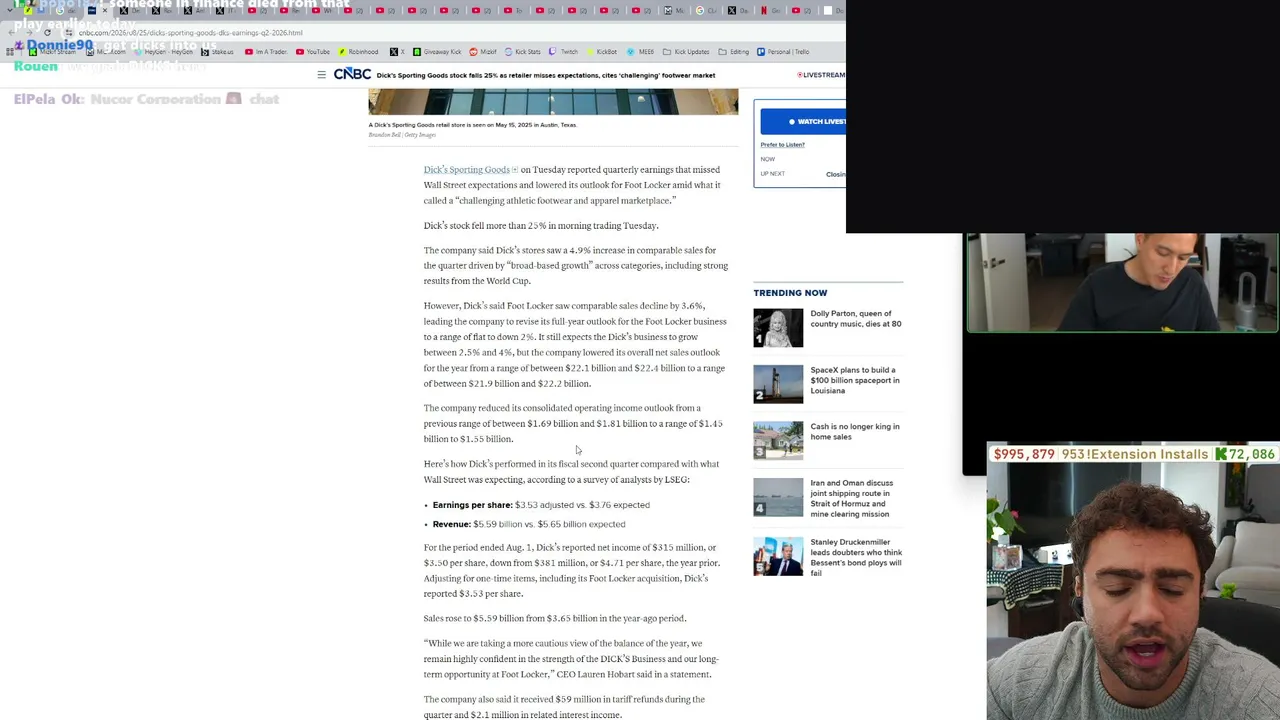Image resolution: width=1280 pixels, height=720 pixels.
Task: Open the Kick Stats bookmark
Action: pyautogui.click(x=522, y=52)
